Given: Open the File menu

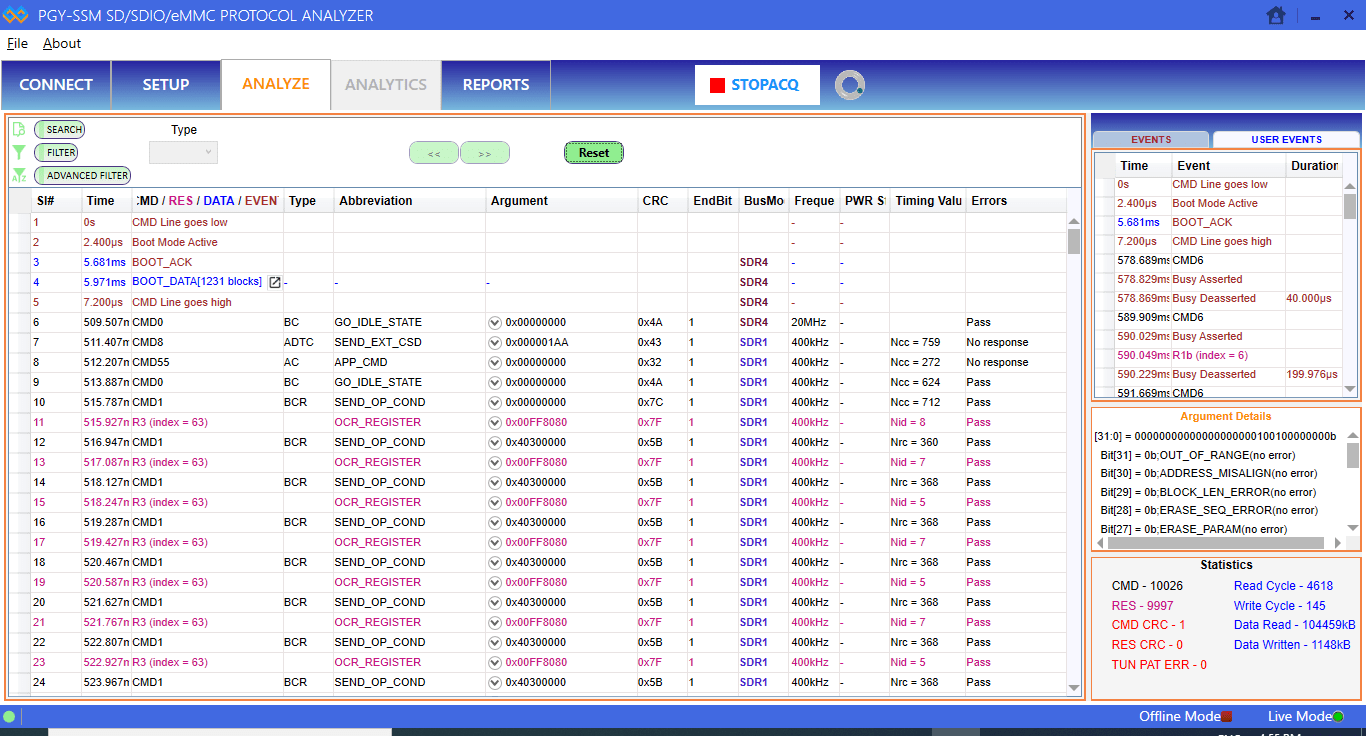Looking at the screenshot, I should (17, 43).
